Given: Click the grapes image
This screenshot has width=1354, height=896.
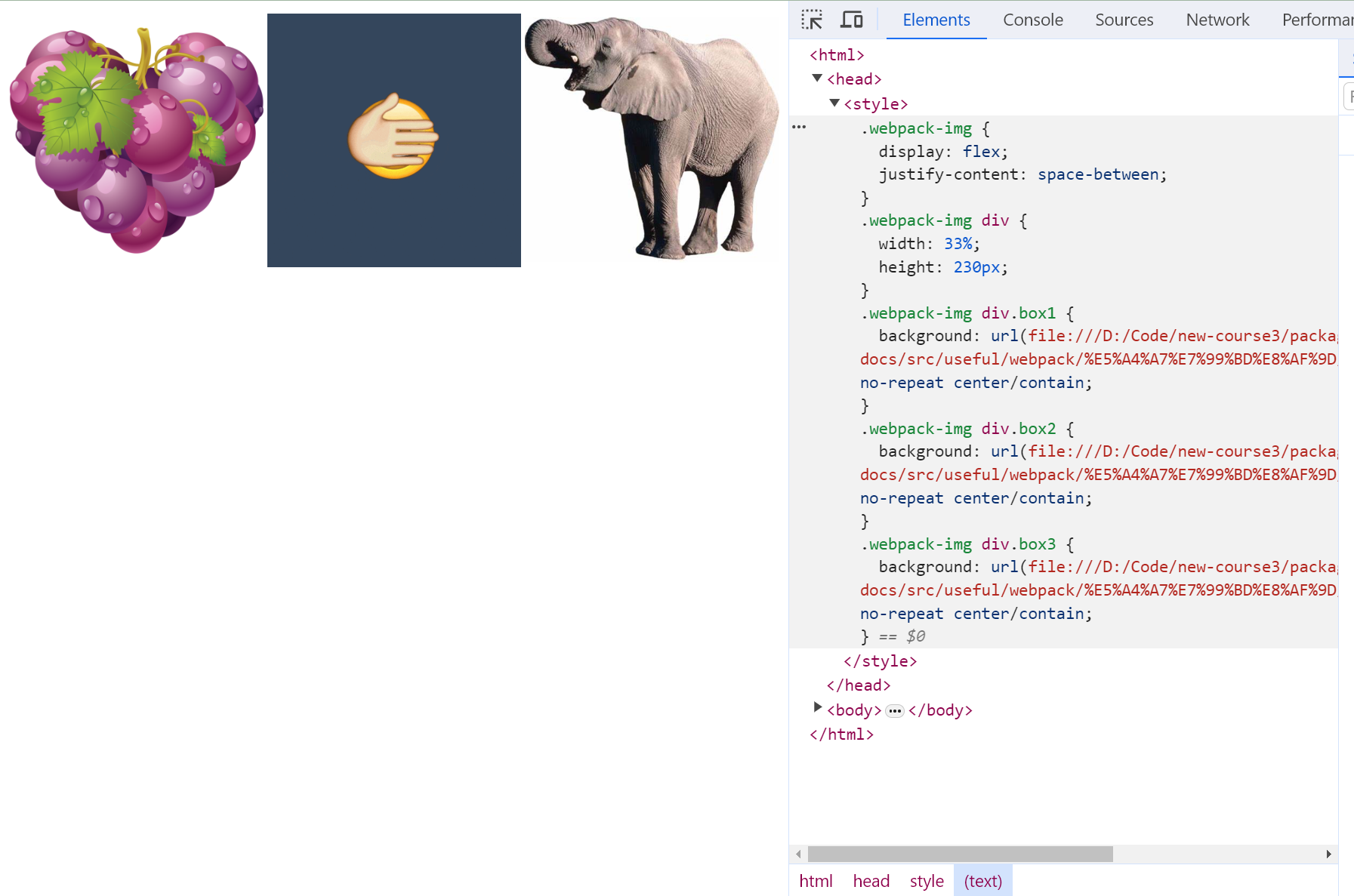Looking at the screenshot, I should point(136,140).
